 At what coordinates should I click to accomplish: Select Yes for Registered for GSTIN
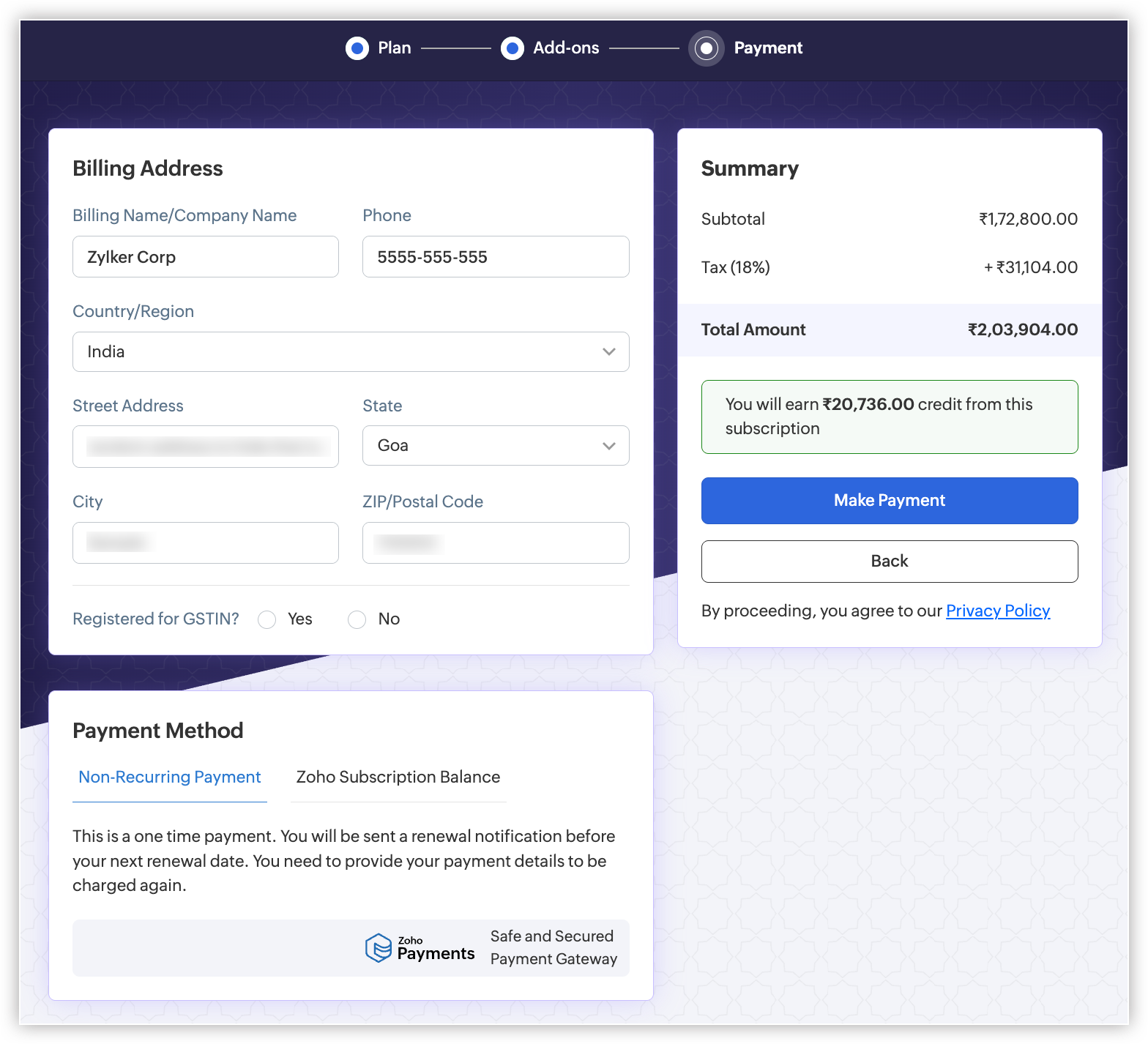(x=267, y=620)
